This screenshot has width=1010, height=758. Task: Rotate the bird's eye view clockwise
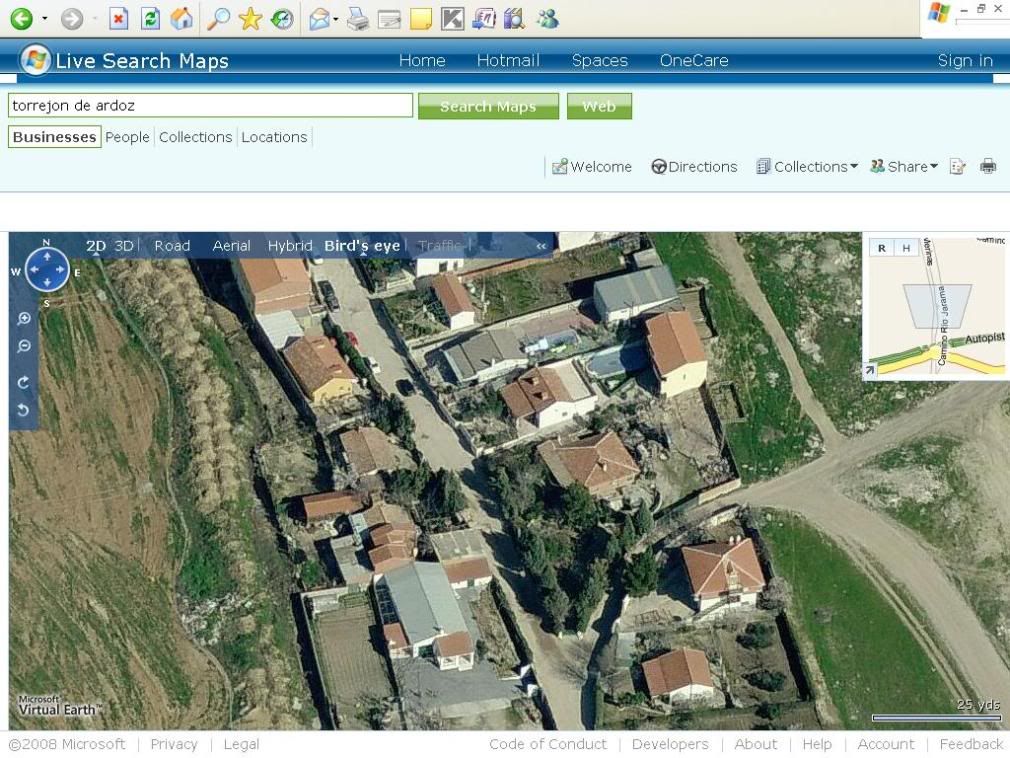(24, 382)
